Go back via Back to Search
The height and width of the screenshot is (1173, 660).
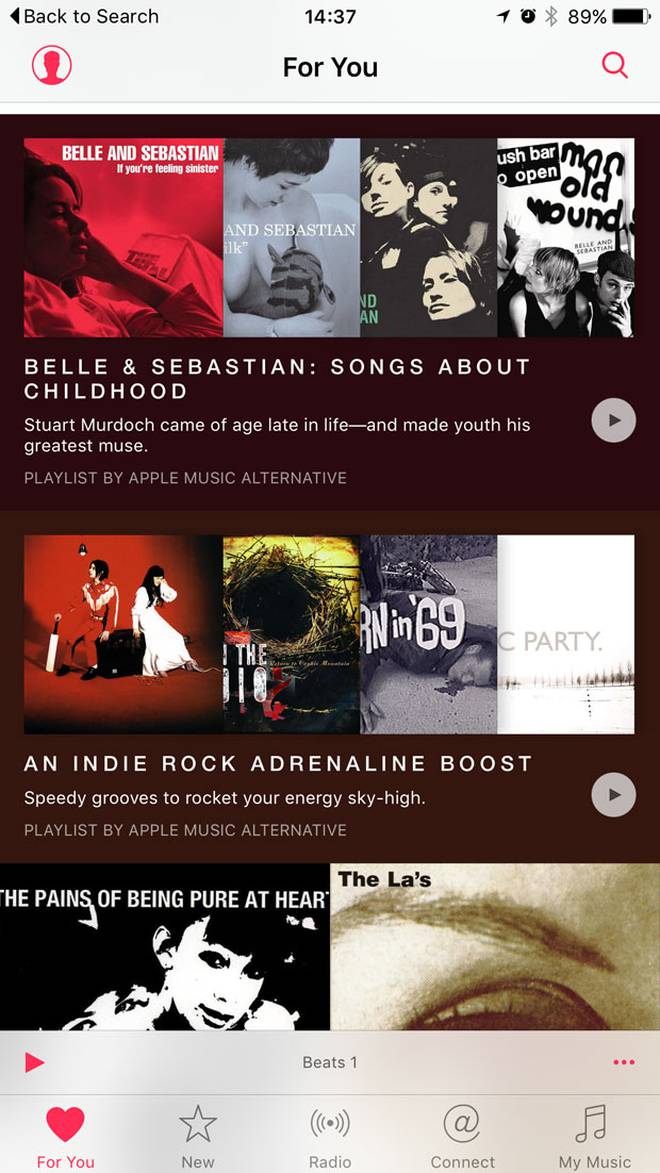(x=84, y=16)
